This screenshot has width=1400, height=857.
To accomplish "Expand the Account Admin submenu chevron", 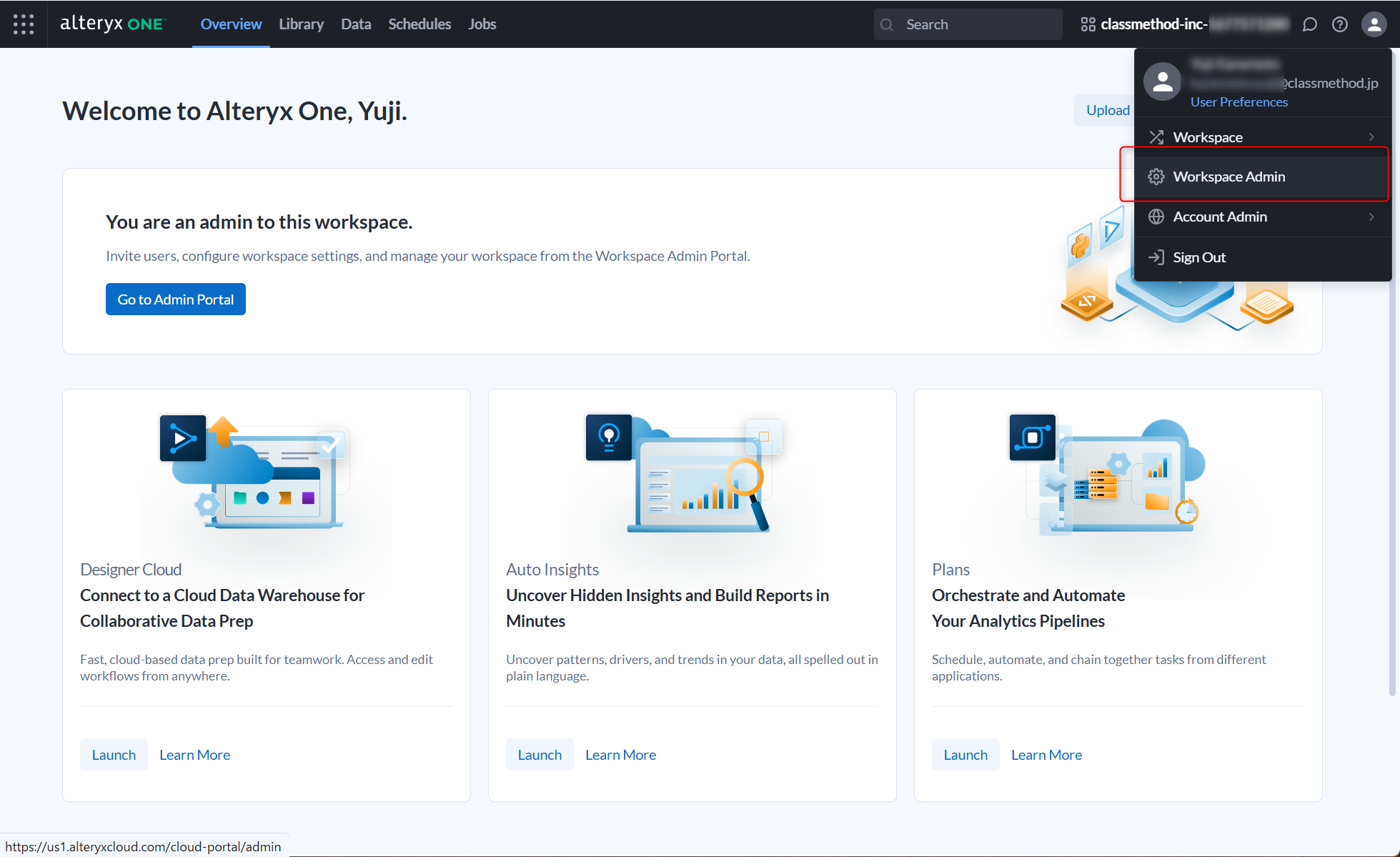I will tap(1371, 217).
